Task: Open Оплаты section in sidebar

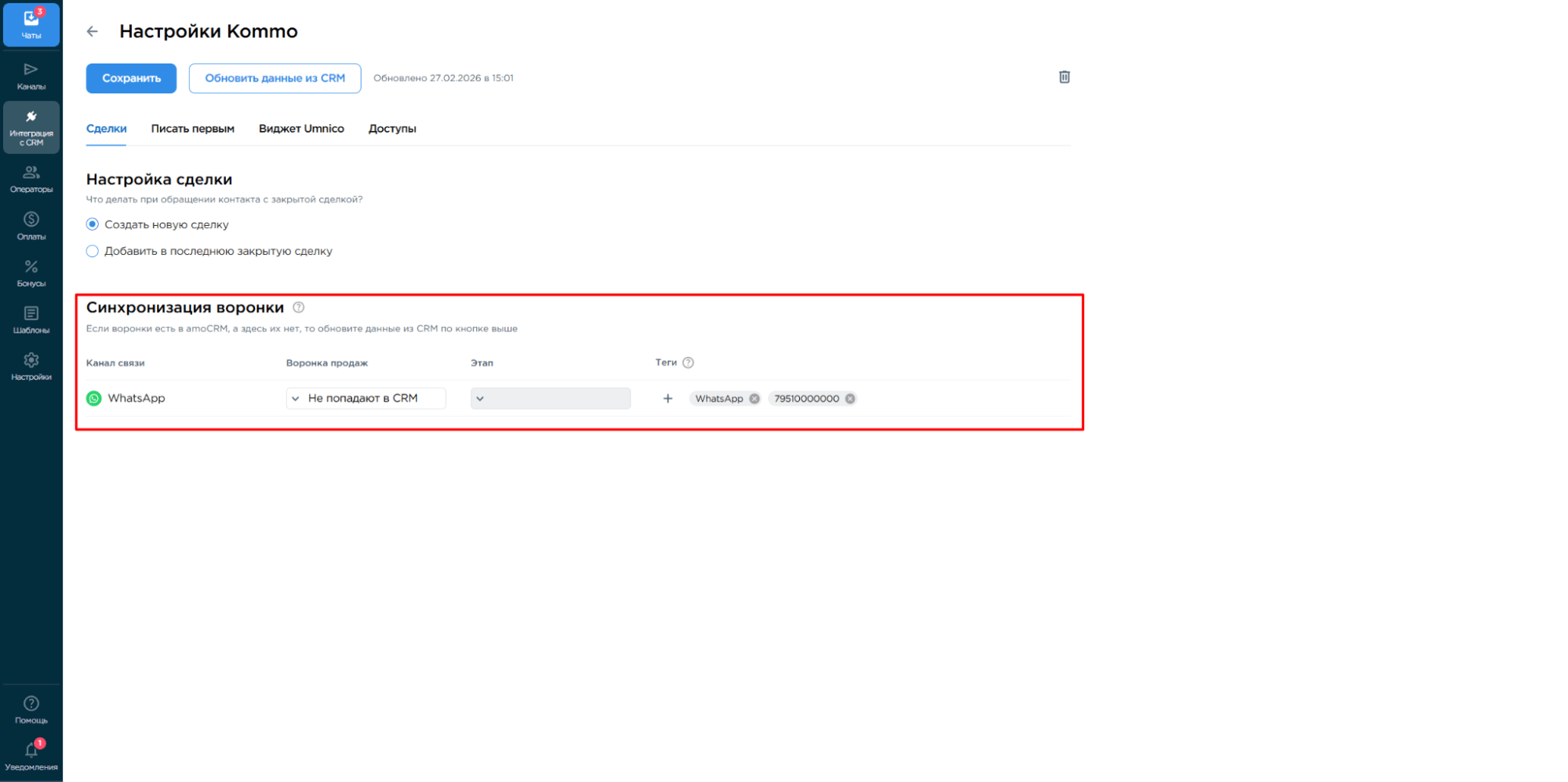Action: [31, 226]
